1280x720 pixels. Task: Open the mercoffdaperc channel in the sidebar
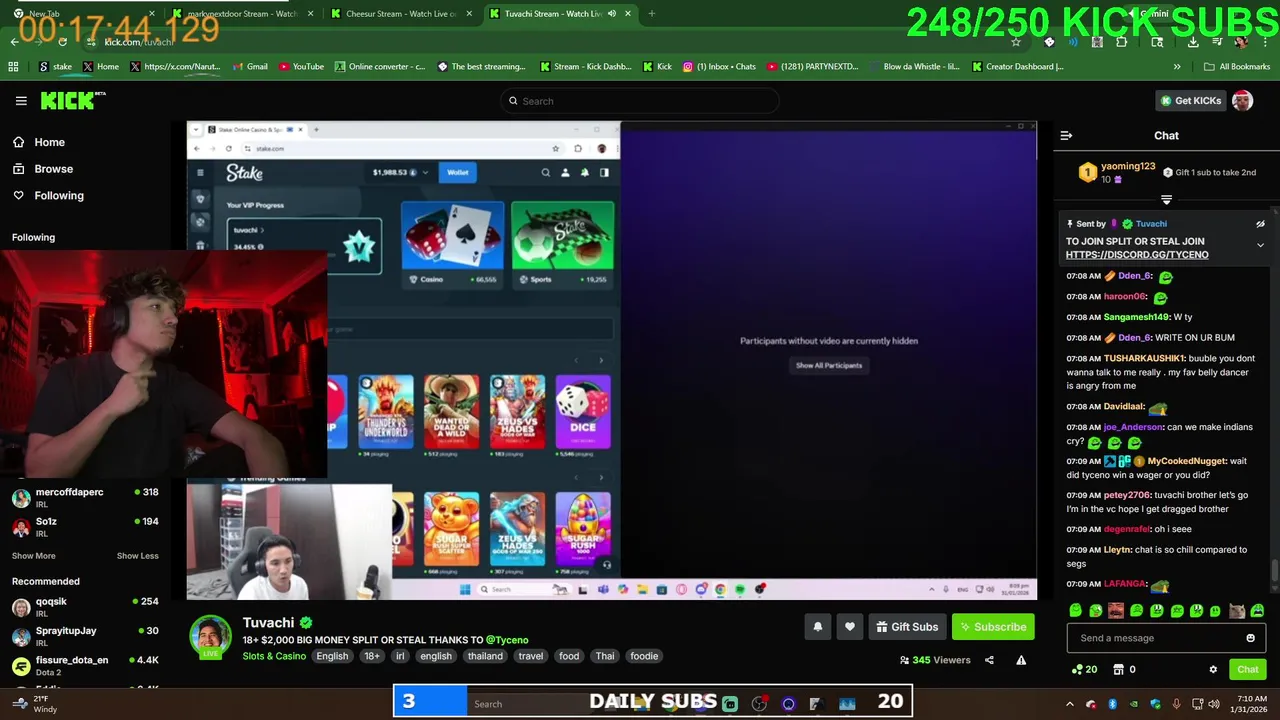85,497
